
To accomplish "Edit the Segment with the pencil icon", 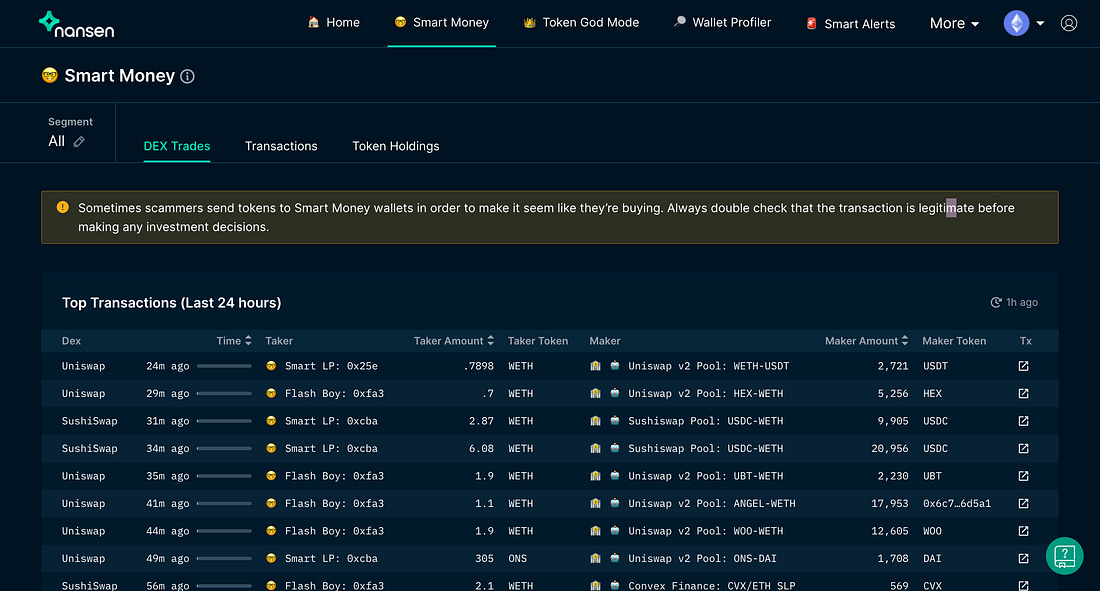I will (x=79, y=142).
